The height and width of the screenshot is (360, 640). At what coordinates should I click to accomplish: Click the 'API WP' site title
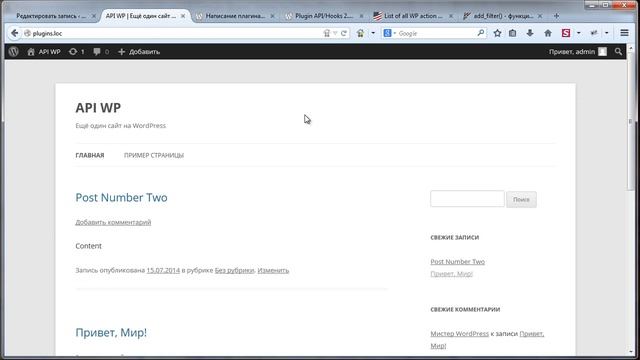pos(98,108)
